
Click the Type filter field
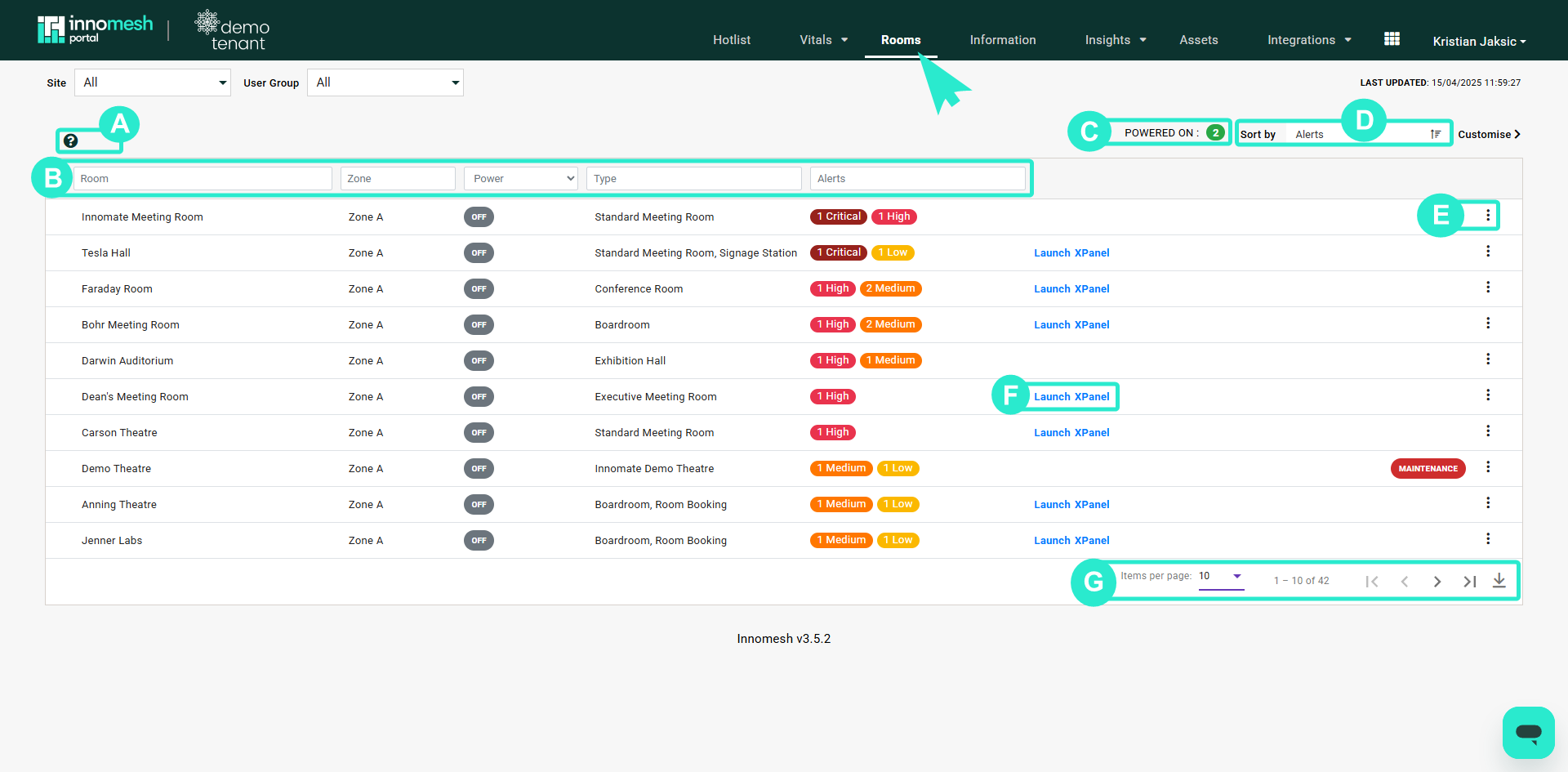[x=694, y=179]
